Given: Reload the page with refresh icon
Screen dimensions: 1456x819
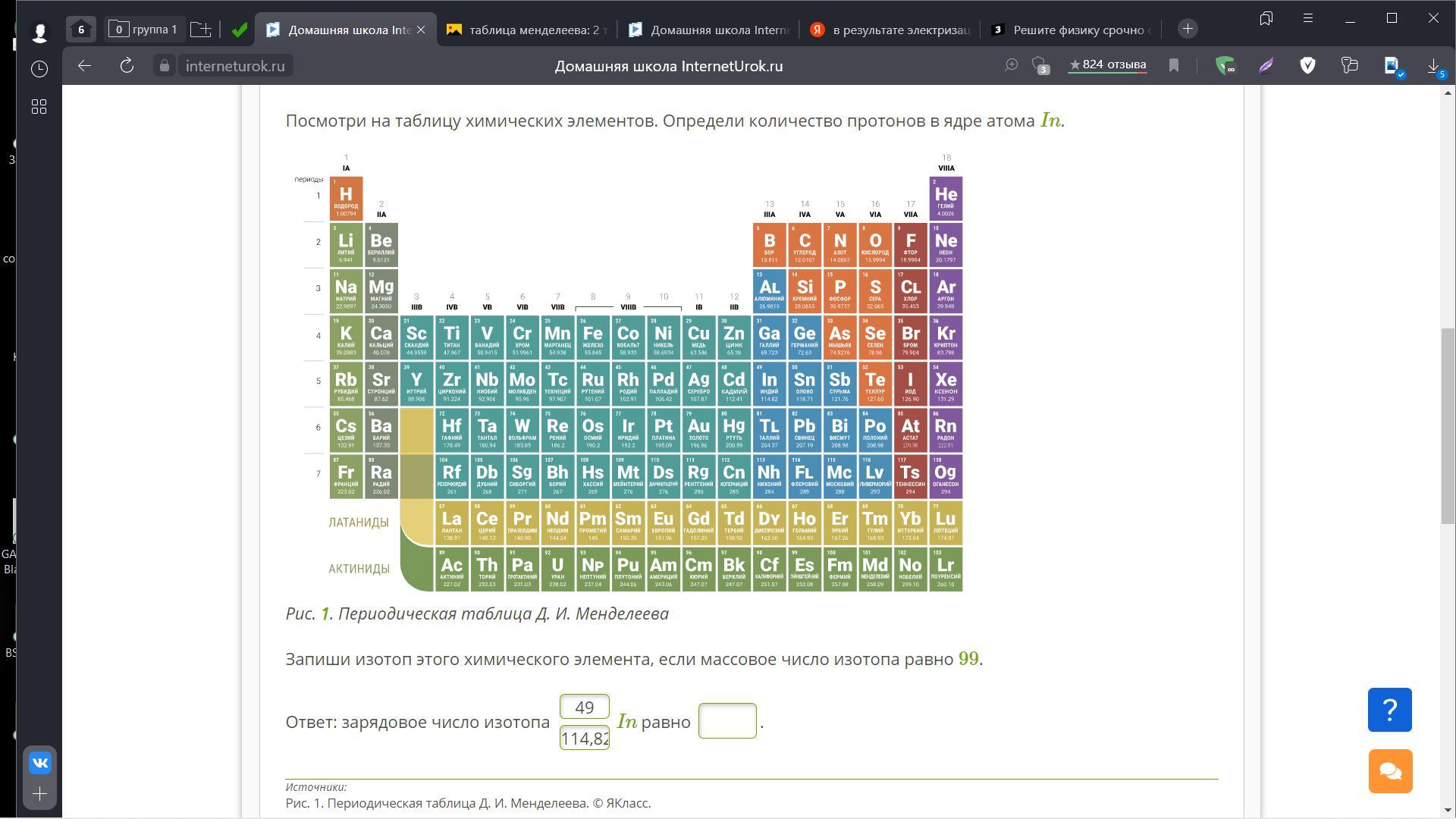Looking at the screenshot, I should pyautogui.click(x=127, y=66).
